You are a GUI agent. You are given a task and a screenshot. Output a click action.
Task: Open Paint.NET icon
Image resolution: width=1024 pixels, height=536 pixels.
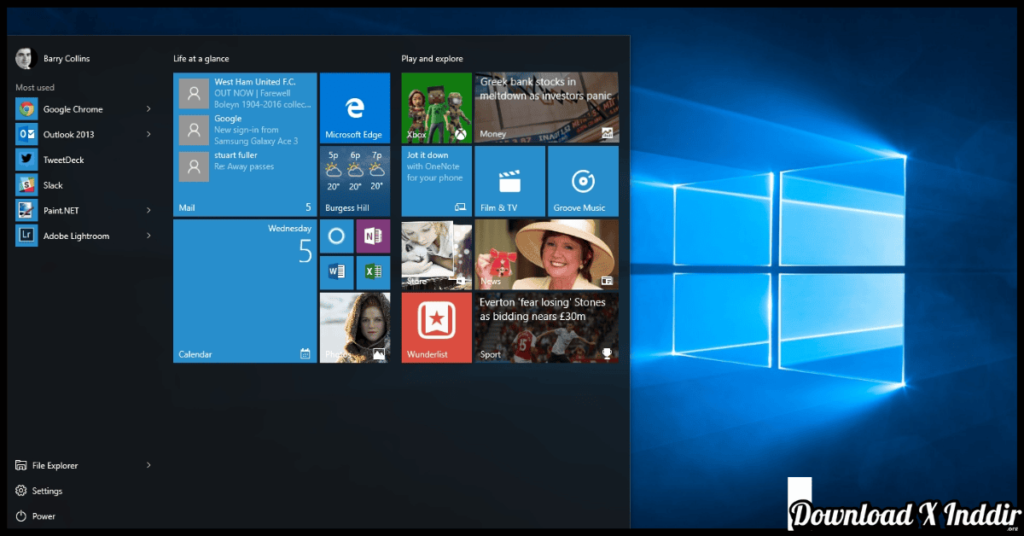click(26, 210)
